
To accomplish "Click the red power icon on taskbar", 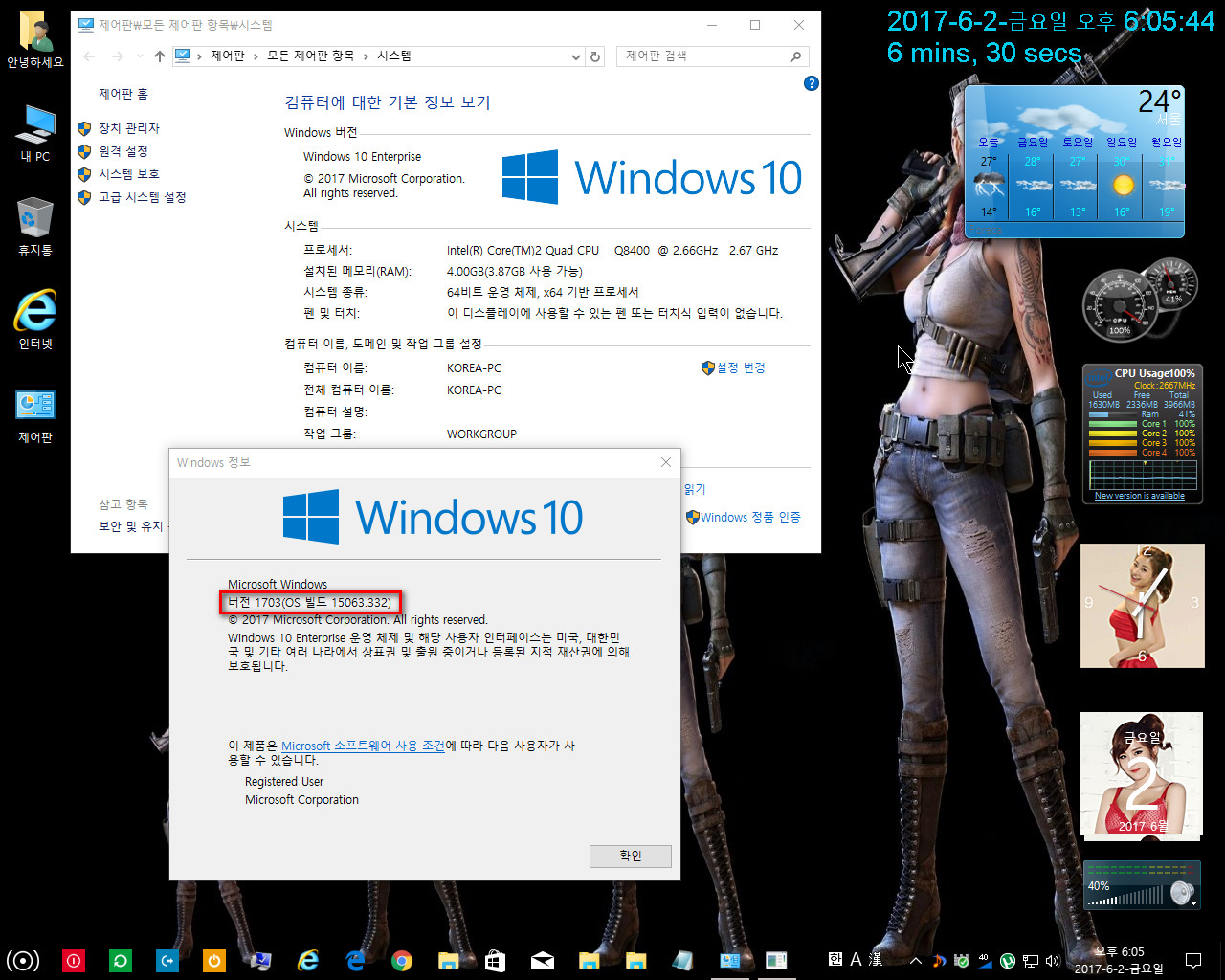I will [74, 960].
